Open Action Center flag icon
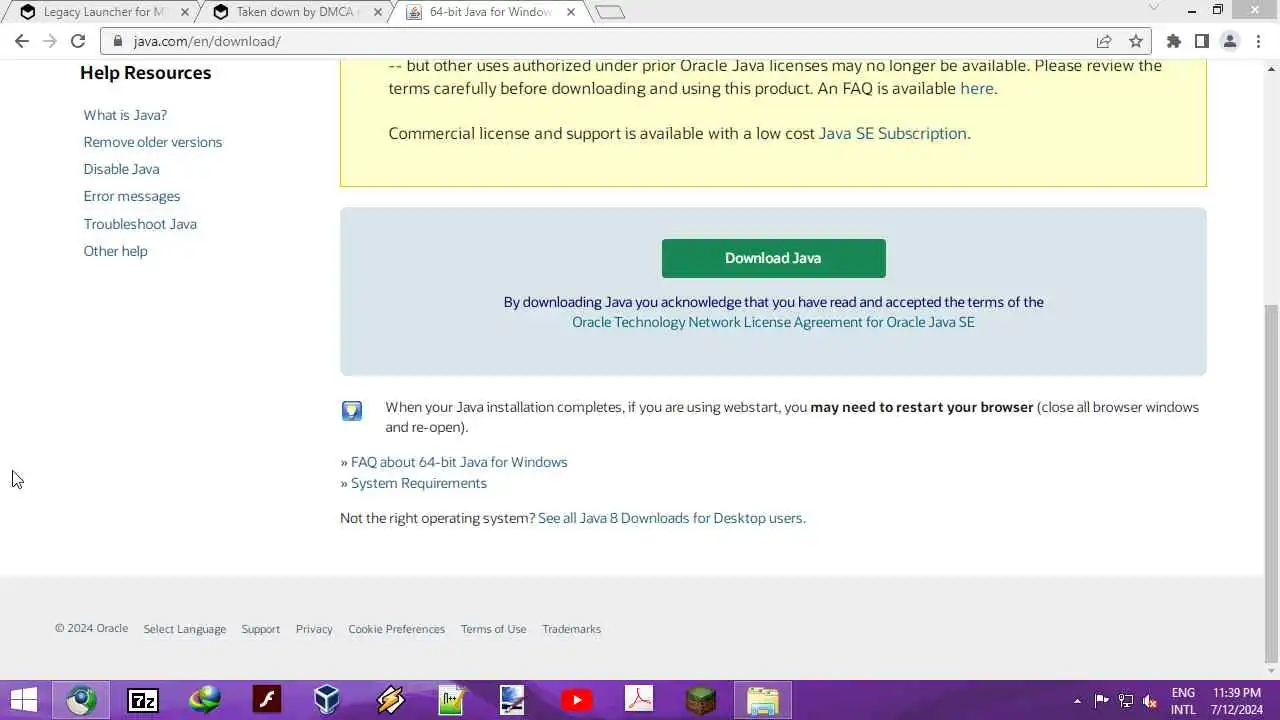The width and height of the screenshot is (1280, 720). tap(1101, 701)
